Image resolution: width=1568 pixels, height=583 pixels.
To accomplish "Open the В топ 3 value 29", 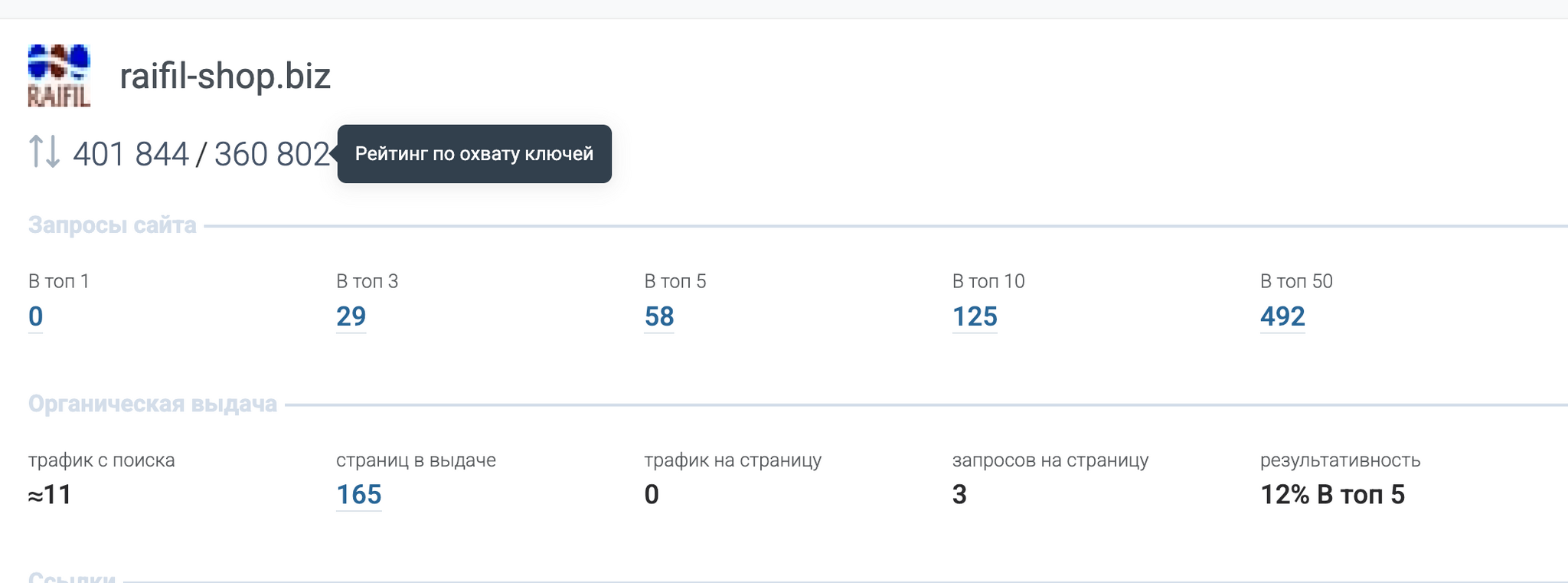I will pyautogui.click(x=351, y=316).
